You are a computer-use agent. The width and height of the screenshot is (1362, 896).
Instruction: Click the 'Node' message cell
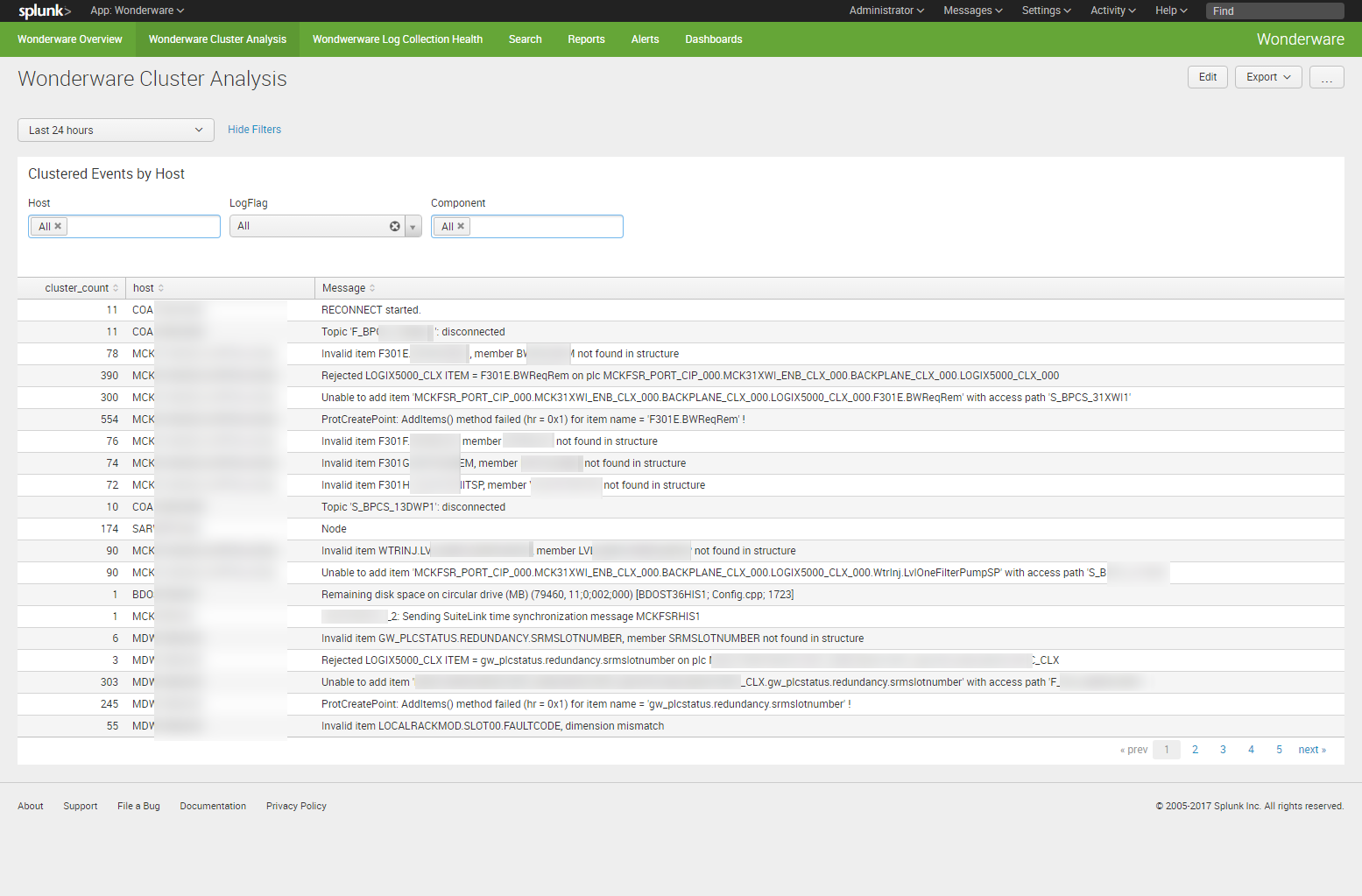click(x=334, y=529)
